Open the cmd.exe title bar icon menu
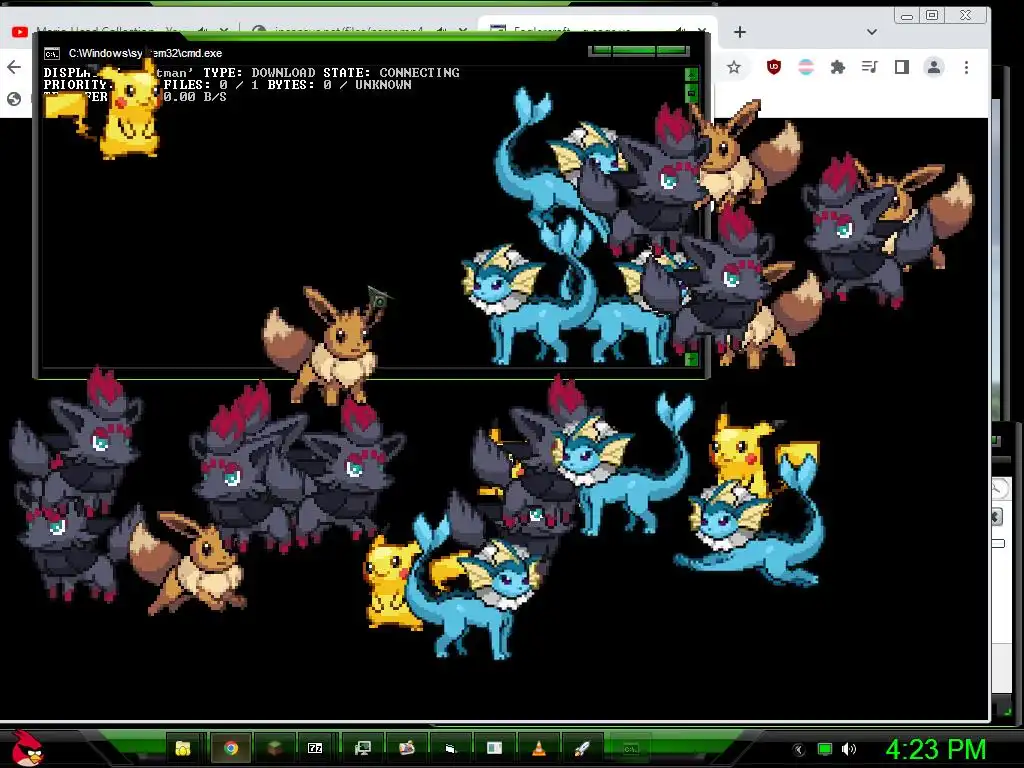This screenshot has width=1024, height=768. coord(52,54)
